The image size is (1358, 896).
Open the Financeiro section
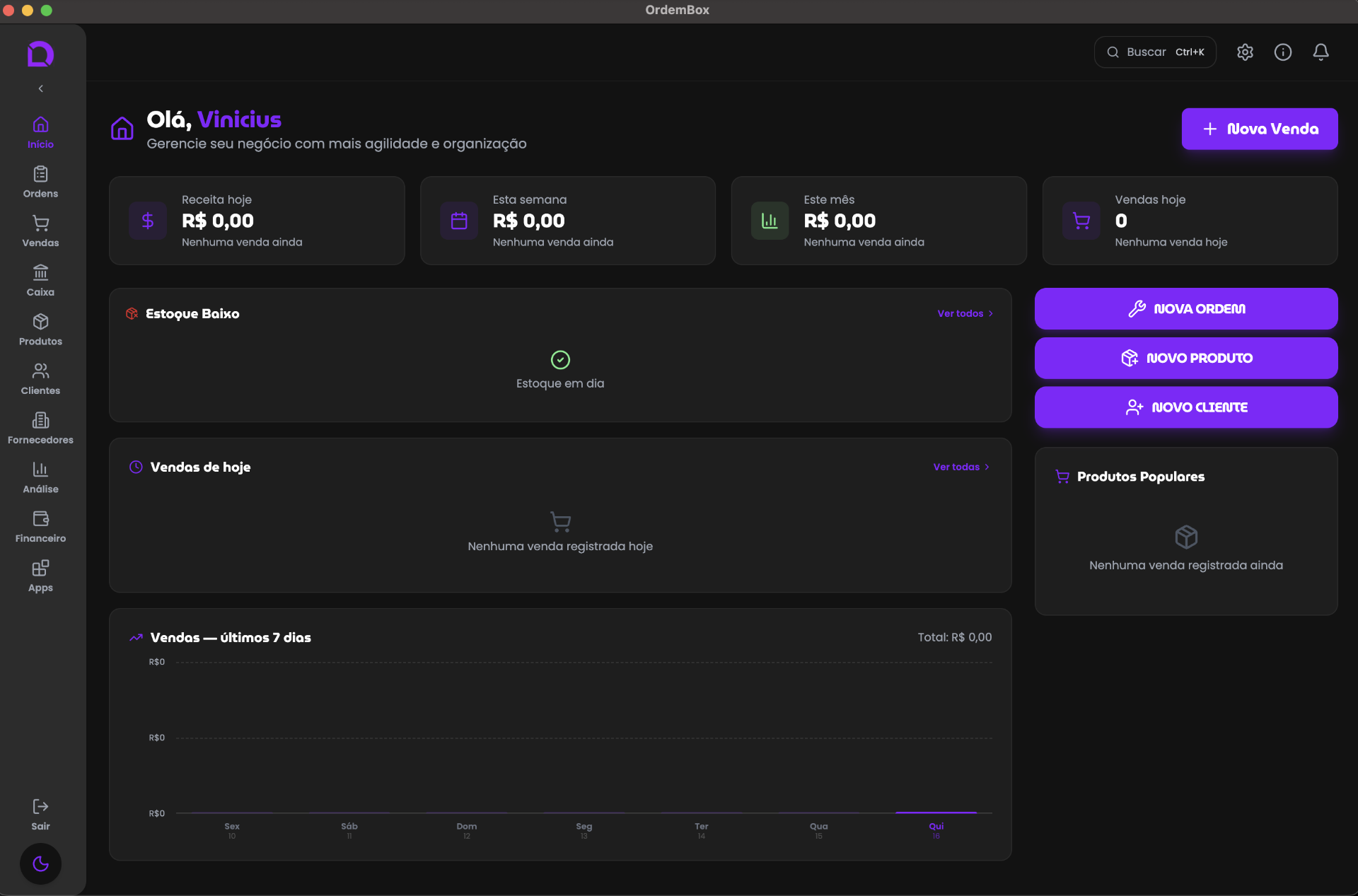(40, 528)
